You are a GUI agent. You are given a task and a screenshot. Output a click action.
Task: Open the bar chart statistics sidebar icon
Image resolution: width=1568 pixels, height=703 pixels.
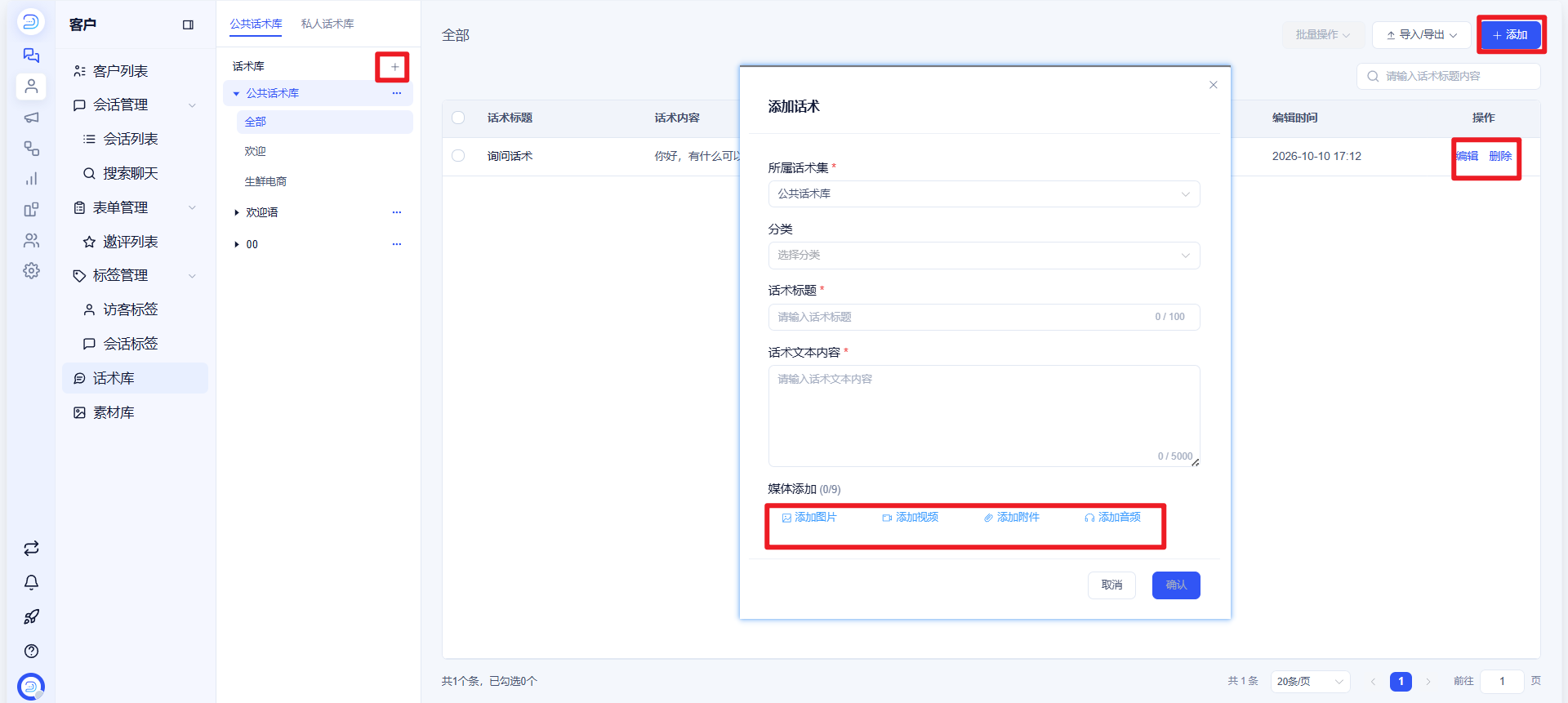click(x=31, y=179)
